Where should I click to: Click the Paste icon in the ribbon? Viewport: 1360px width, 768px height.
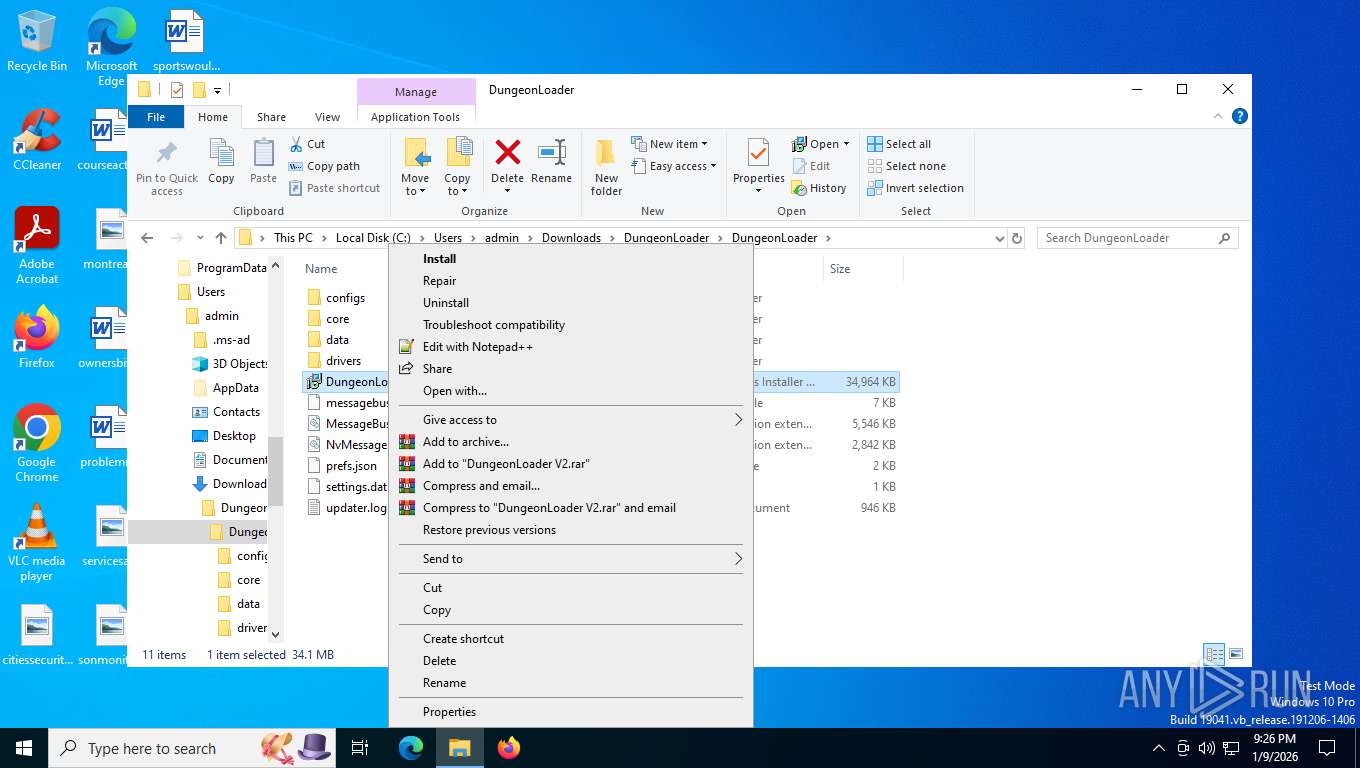pyautogui.click(x=263, y=153)
